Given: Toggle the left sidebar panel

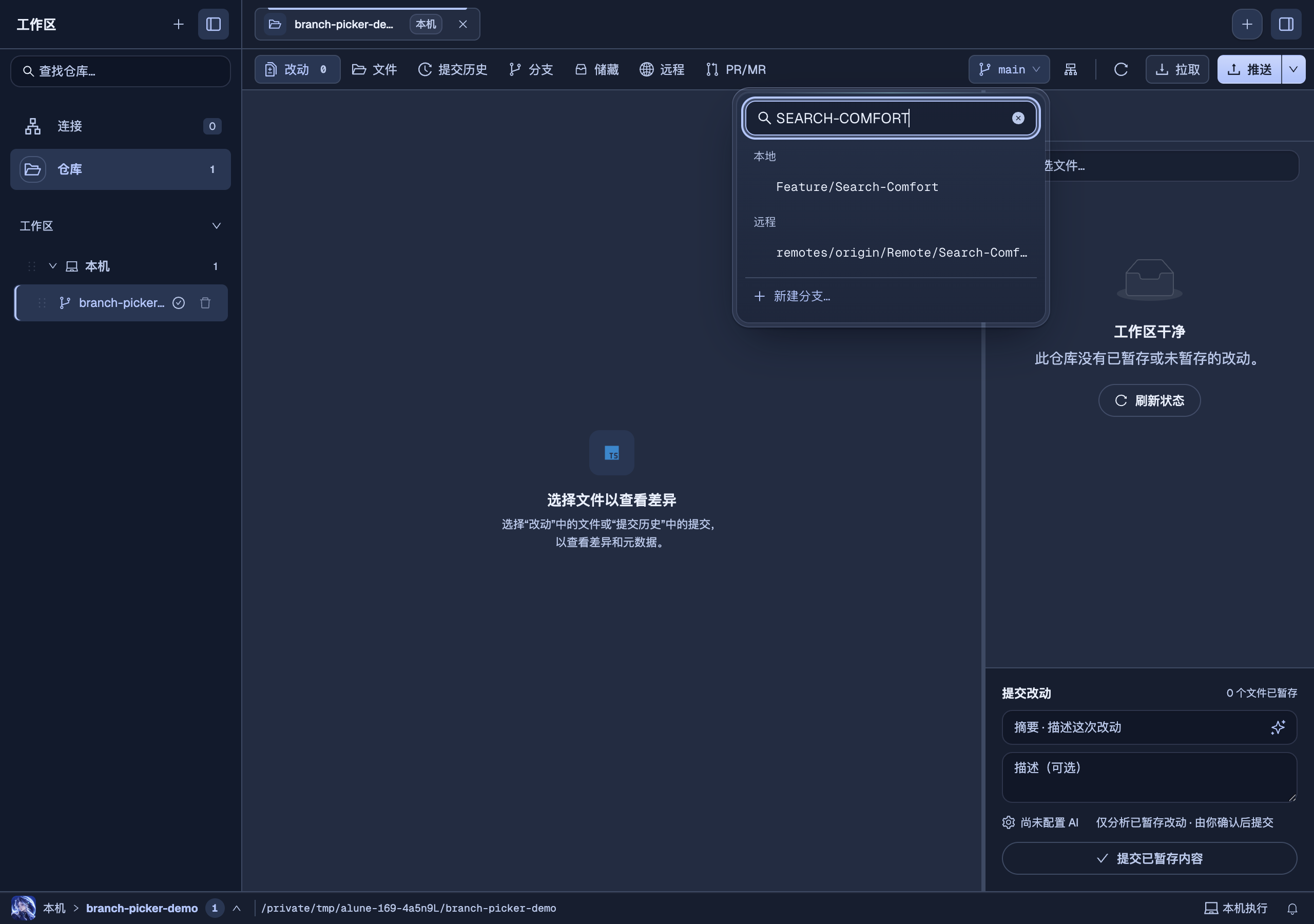Looking at the screenshot, I should (214, 24).
